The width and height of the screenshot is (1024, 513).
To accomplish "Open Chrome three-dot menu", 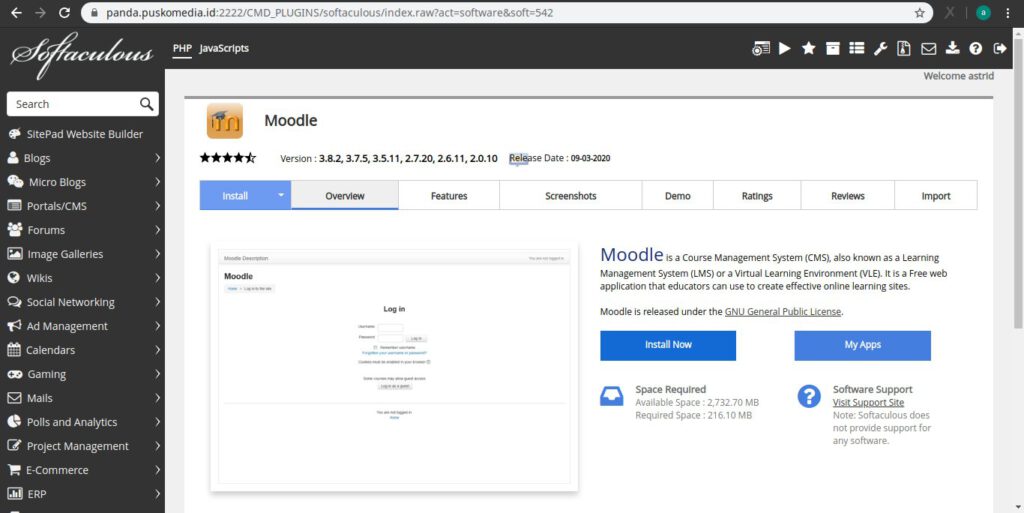I will tap(1009, 12).
